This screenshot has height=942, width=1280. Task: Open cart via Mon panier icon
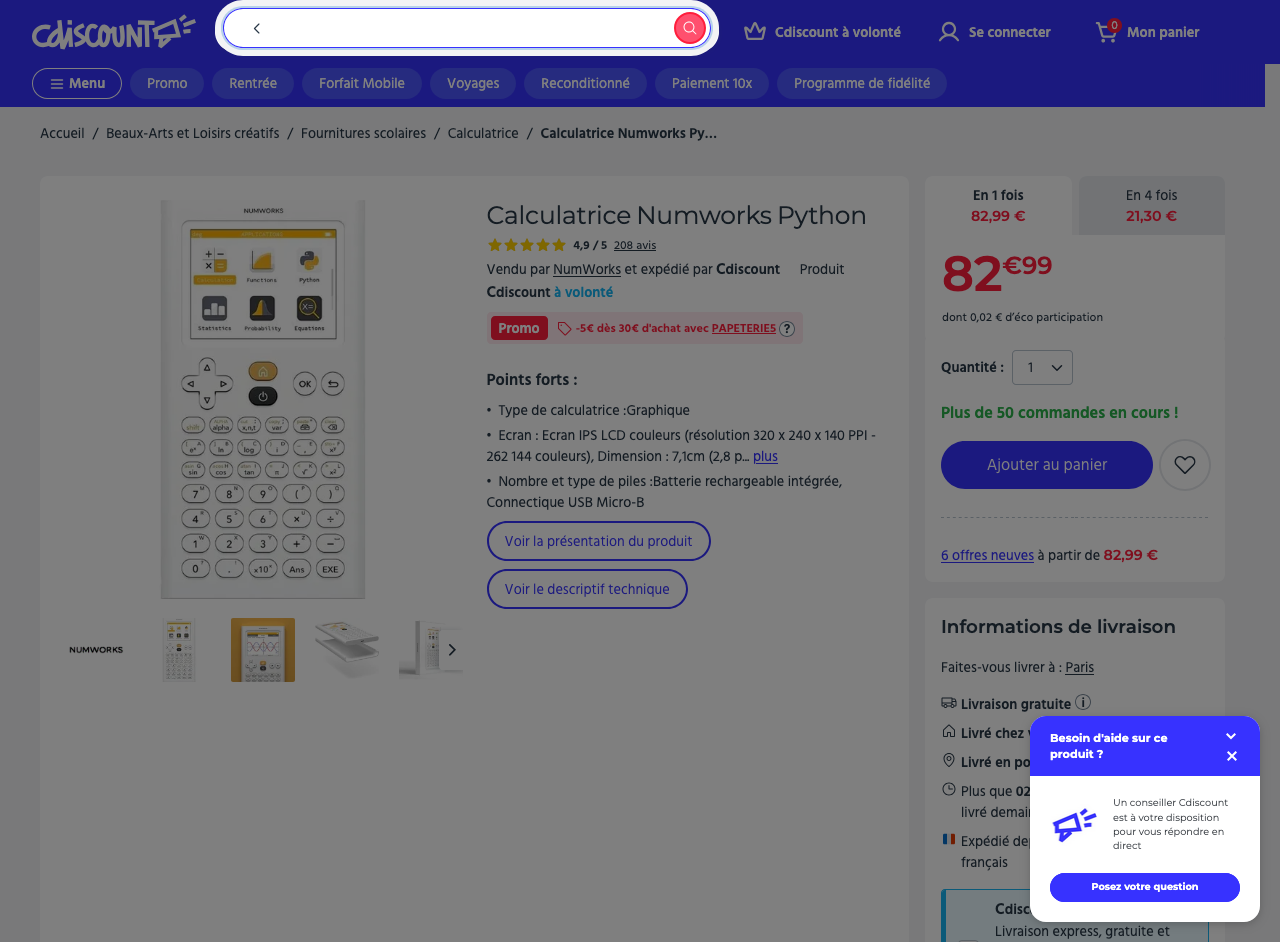click(x=1106, y=31)
